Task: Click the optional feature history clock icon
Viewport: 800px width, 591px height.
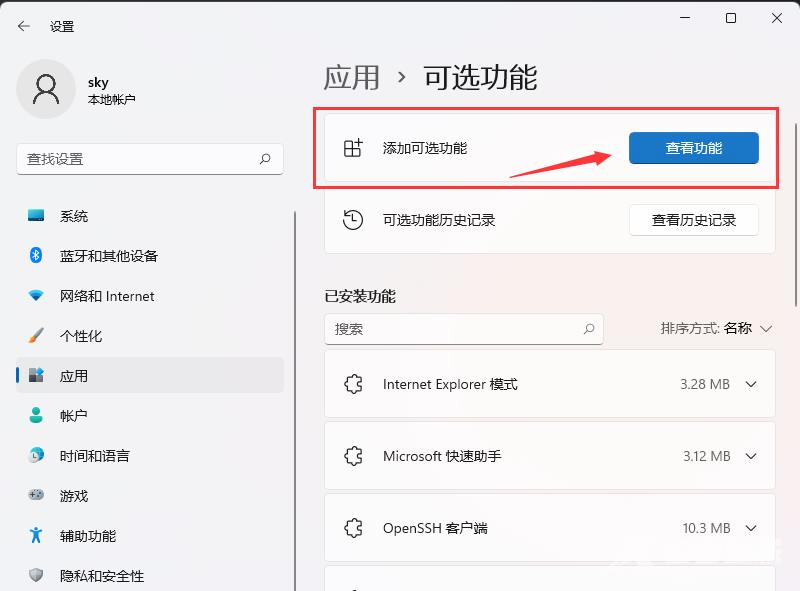Action: point(353,220)
